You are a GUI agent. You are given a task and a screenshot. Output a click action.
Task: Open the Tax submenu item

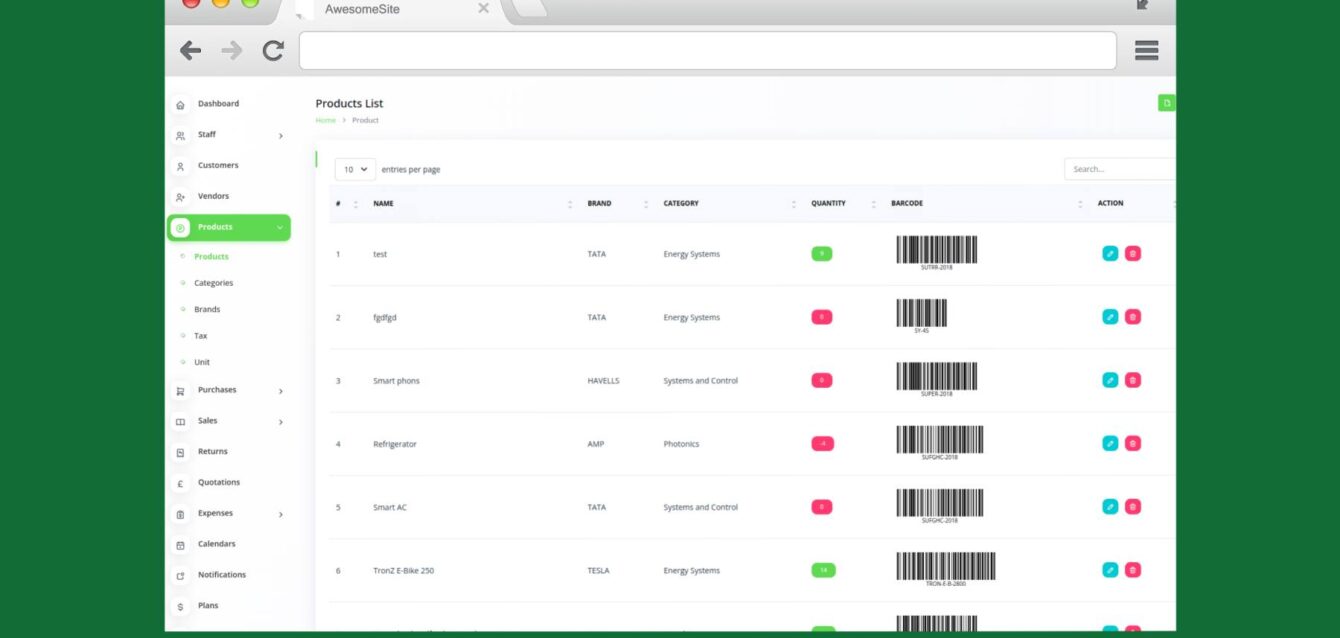point(200,336)
